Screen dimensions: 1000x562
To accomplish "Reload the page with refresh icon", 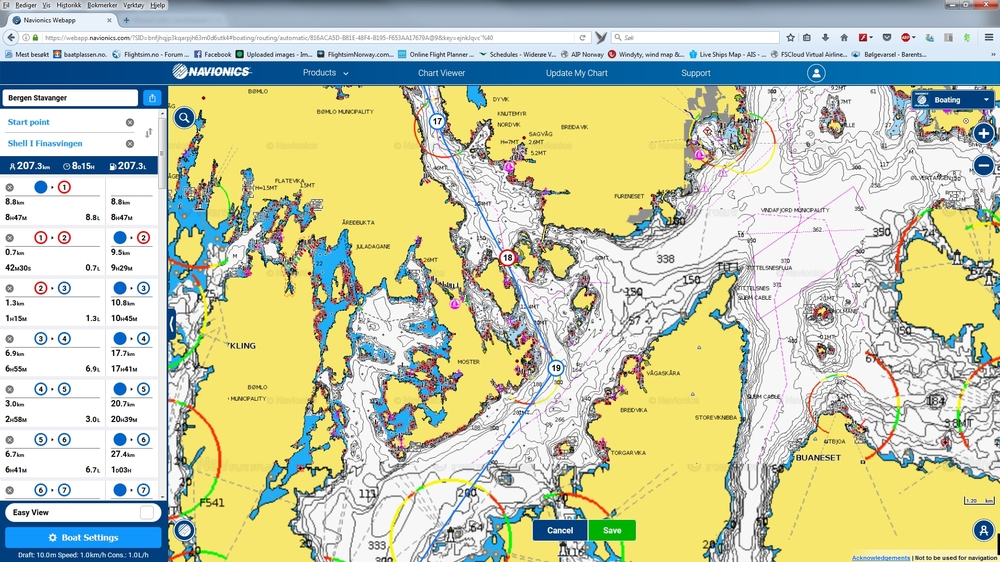I will coord(582,38).
